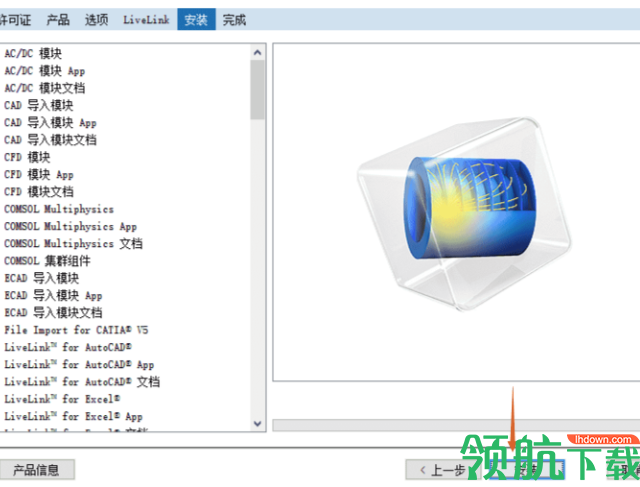Image resolution: width=640 pixels, height=487 pixels.
Task: Click the product list scrollbar thumb
Action: (257, 89)
